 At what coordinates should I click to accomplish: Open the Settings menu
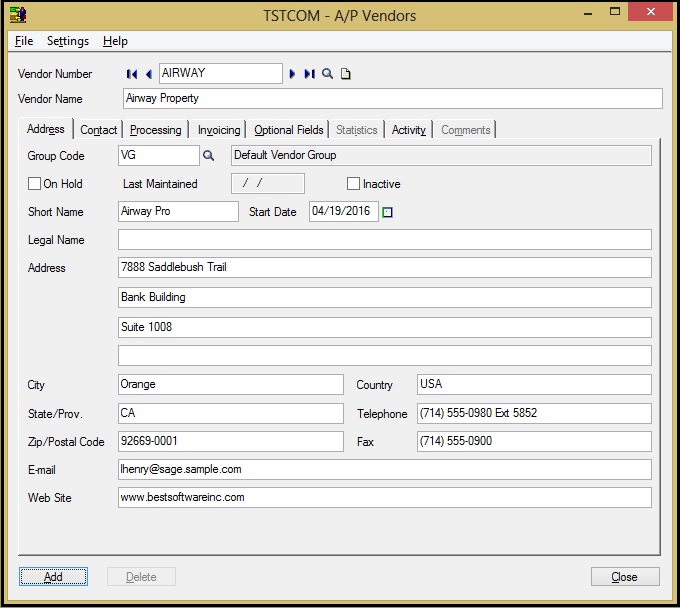[68, 41]
